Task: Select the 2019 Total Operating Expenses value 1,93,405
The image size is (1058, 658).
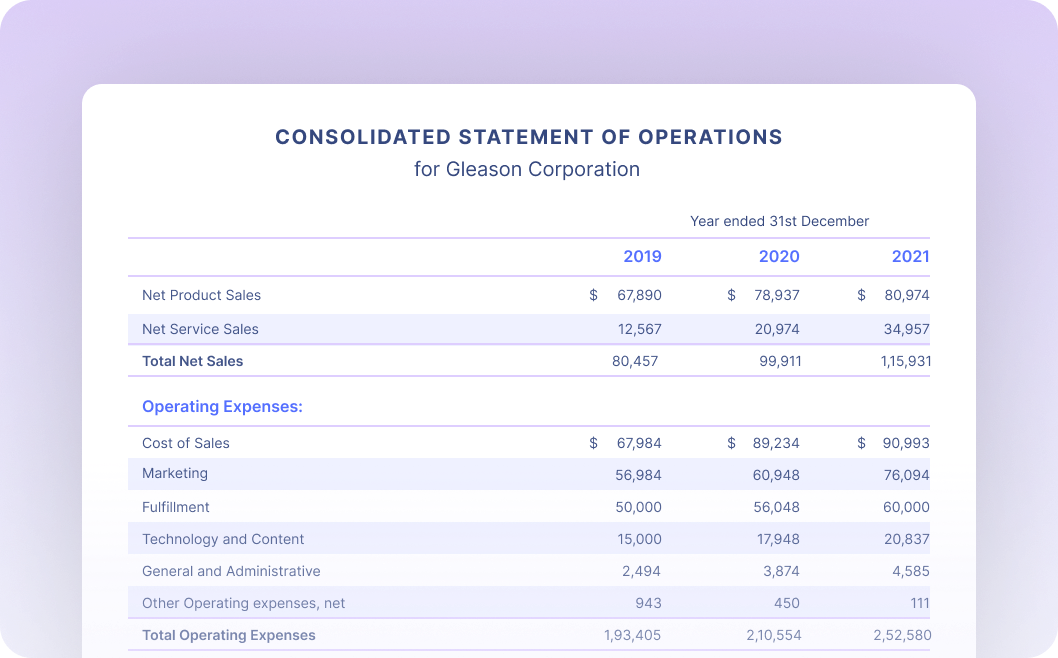Action: pyautogui.click(x=632, y=635)
